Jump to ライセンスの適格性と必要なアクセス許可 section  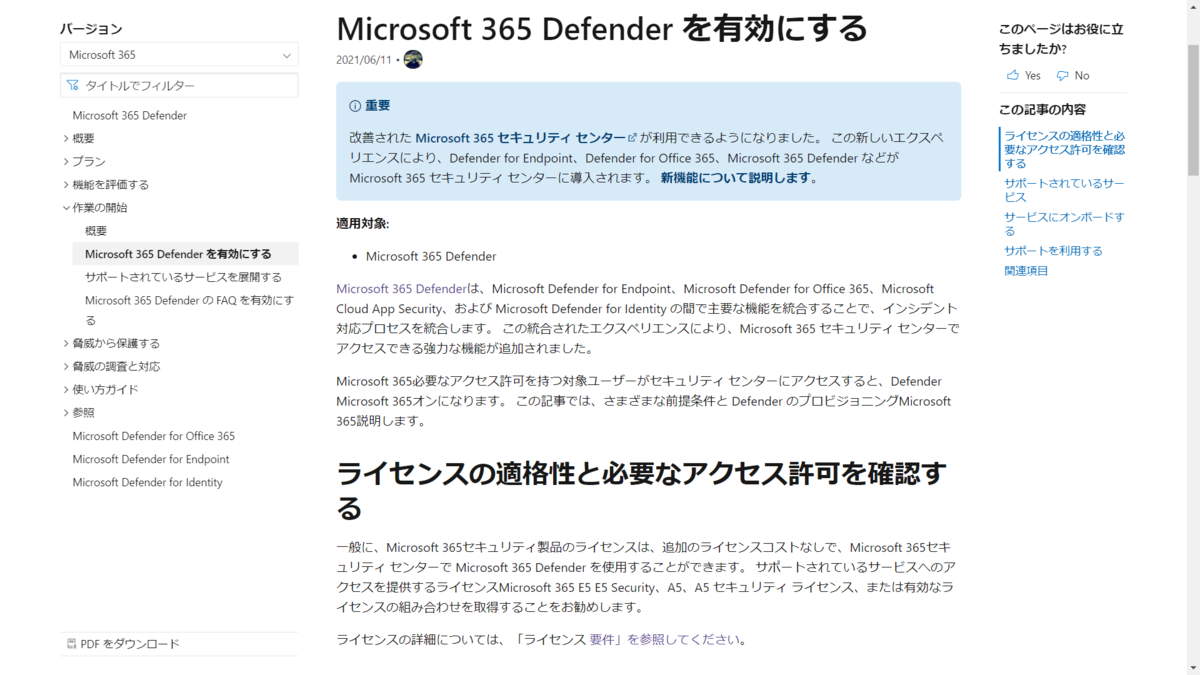(x=1064, y=149)
